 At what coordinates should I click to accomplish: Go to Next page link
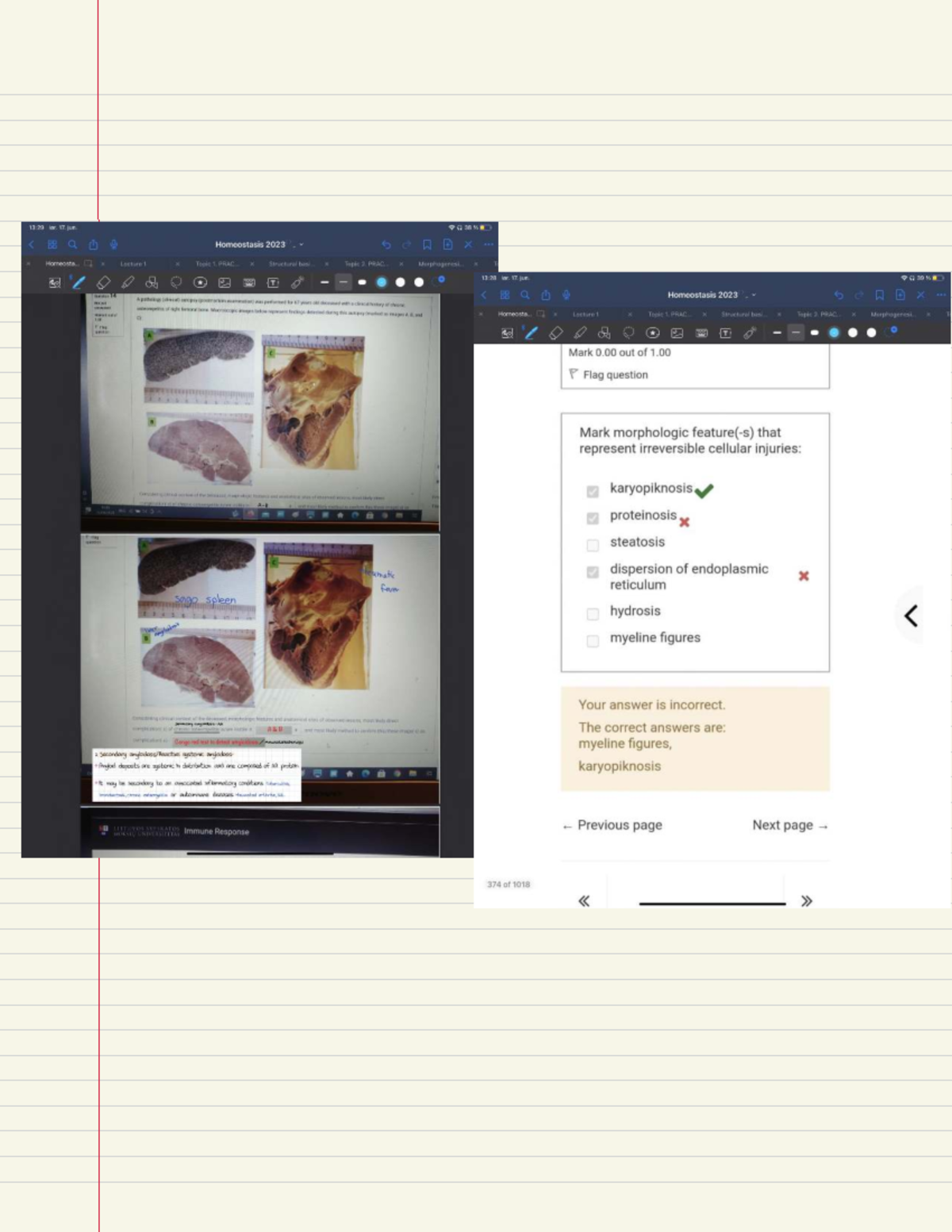789,825
